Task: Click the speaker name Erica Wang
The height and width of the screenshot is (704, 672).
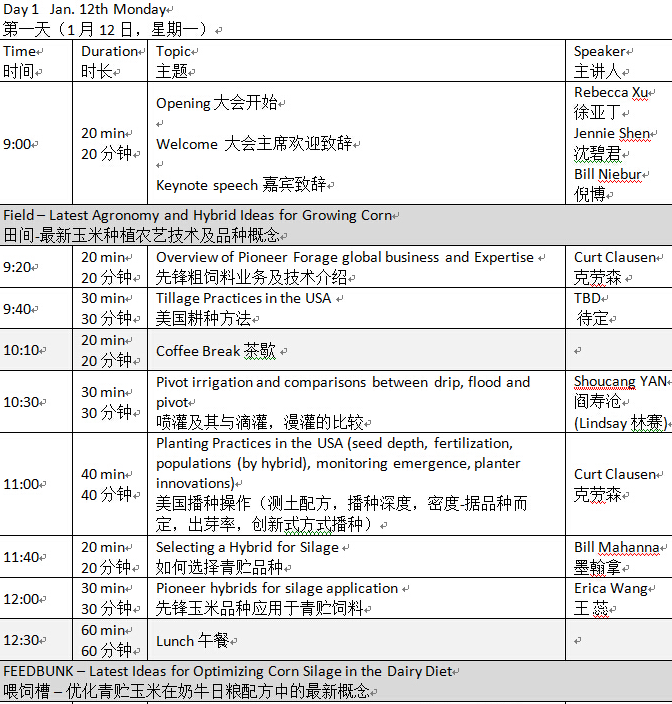Action: coord(610,588)
